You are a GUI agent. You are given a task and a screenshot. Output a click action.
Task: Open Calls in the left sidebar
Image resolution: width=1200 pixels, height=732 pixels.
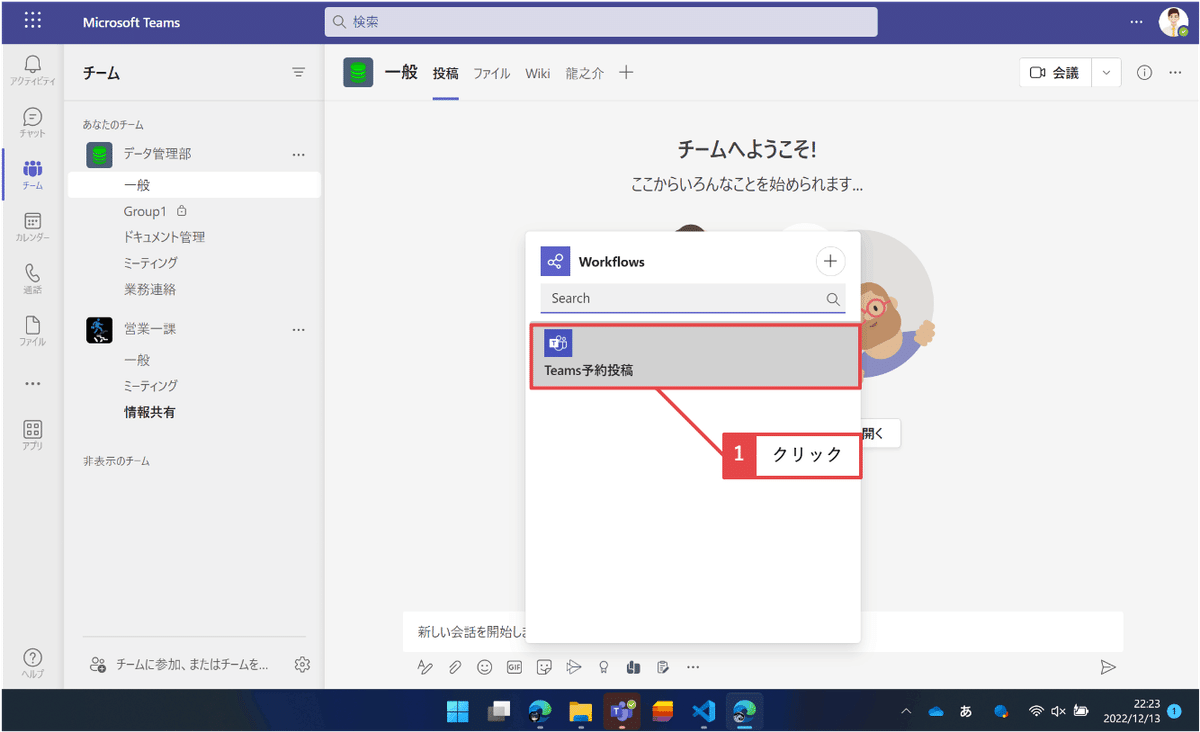tap(33, 279)
